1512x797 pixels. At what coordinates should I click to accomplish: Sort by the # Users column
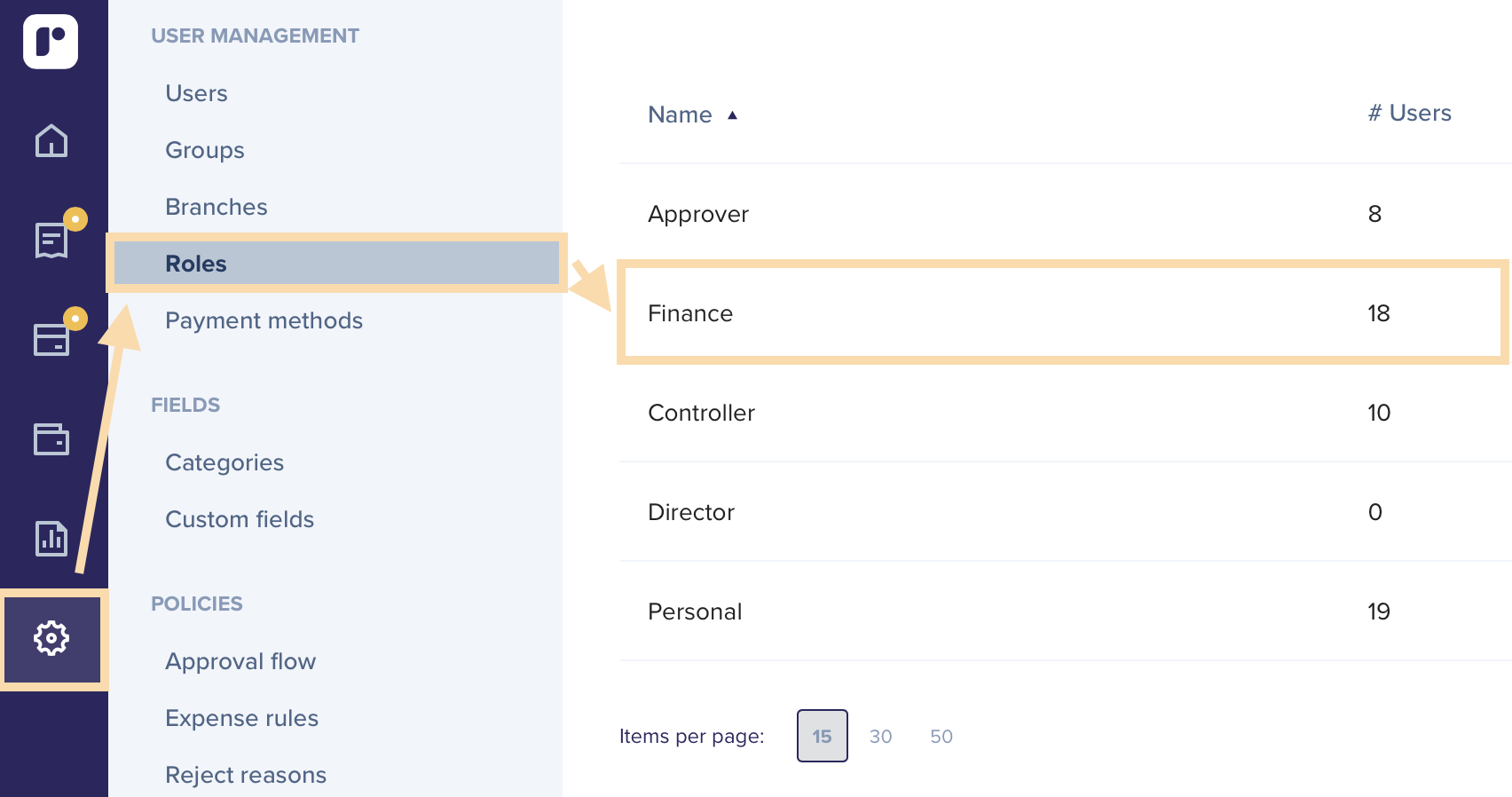coord(1409,113)
